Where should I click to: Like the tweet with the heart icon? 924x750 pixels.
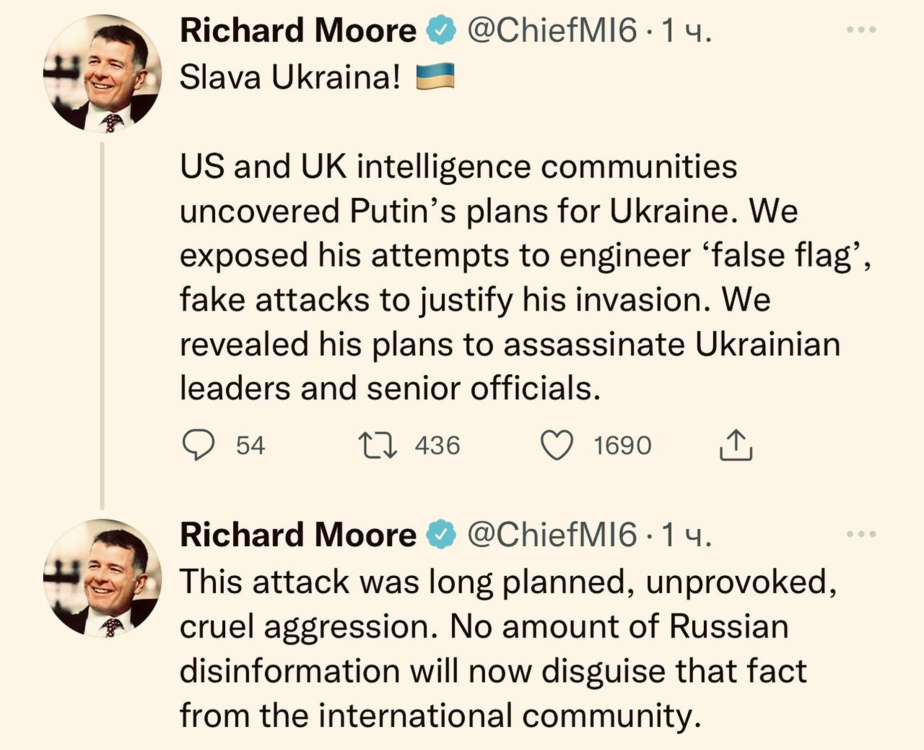click(x=556, y=445)
